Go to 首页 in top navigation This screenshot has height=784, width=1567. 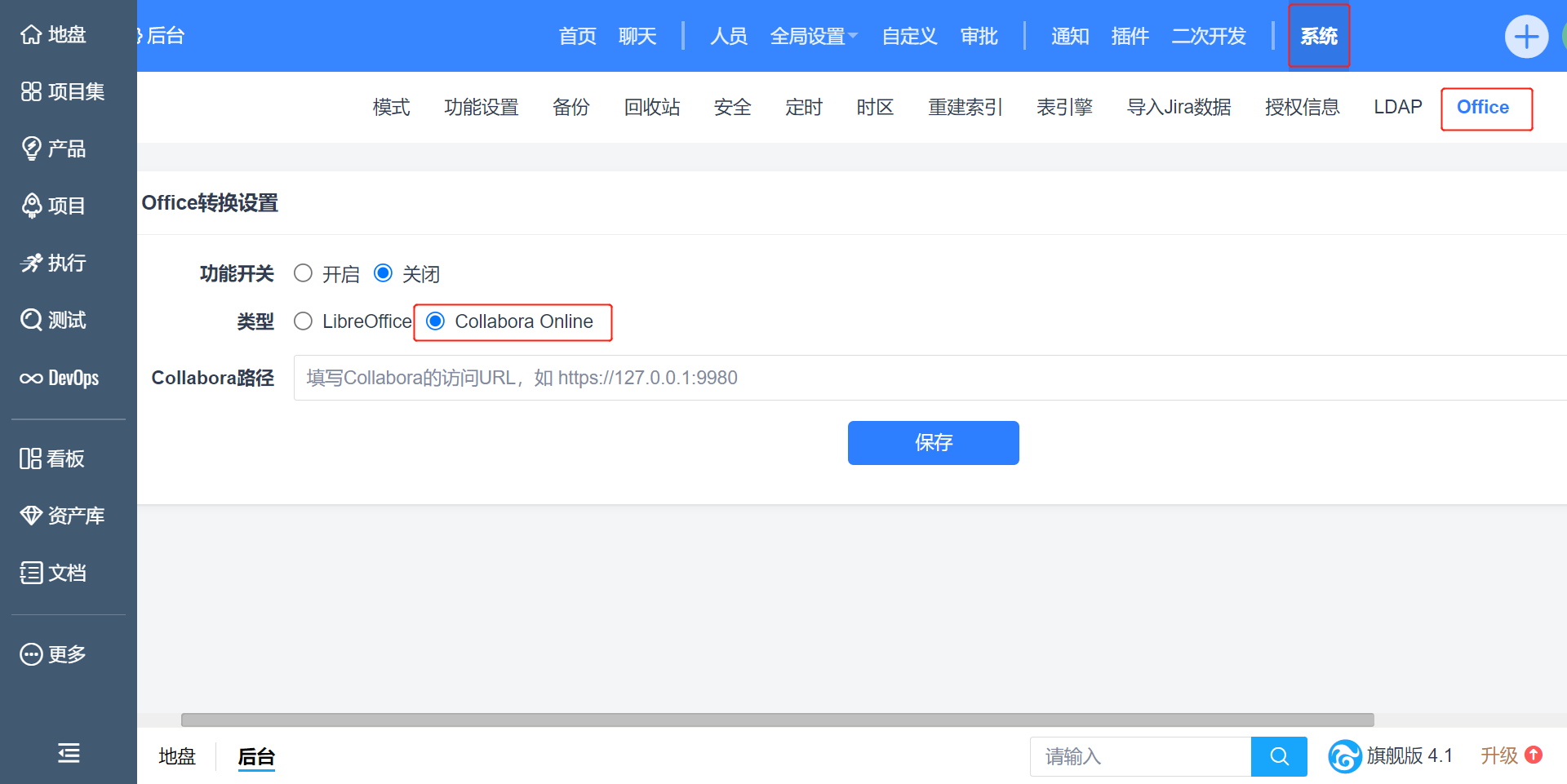click(578, 36)
